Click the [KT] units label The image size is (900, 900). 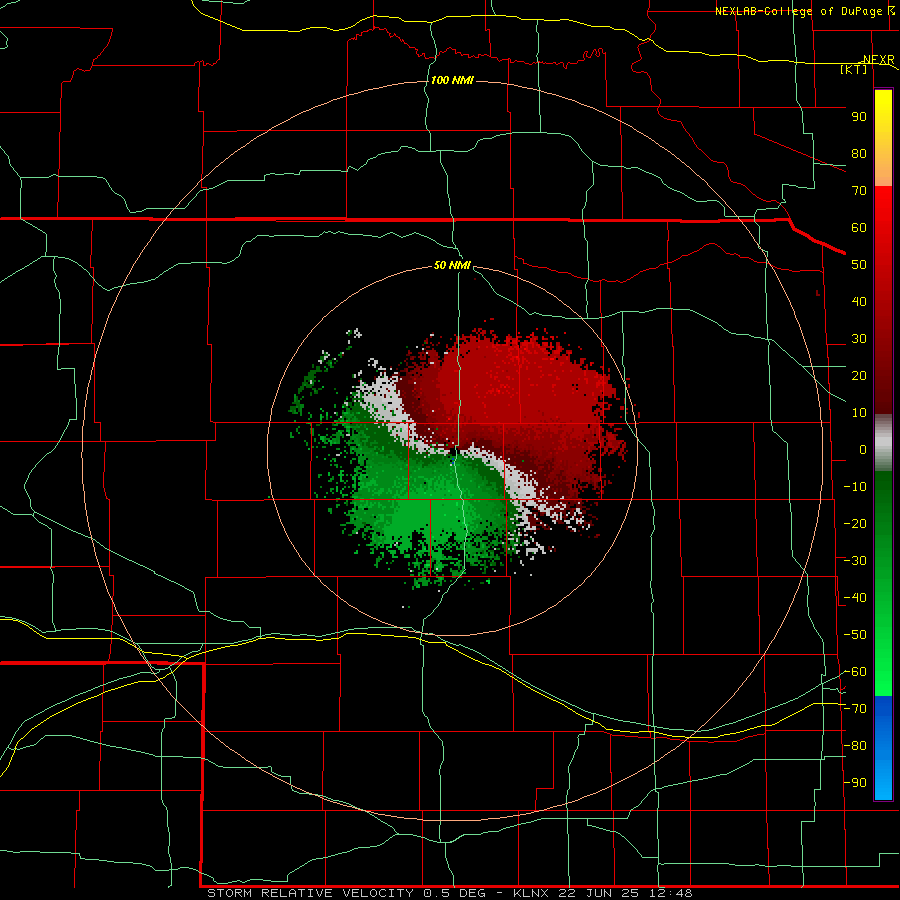854,69
